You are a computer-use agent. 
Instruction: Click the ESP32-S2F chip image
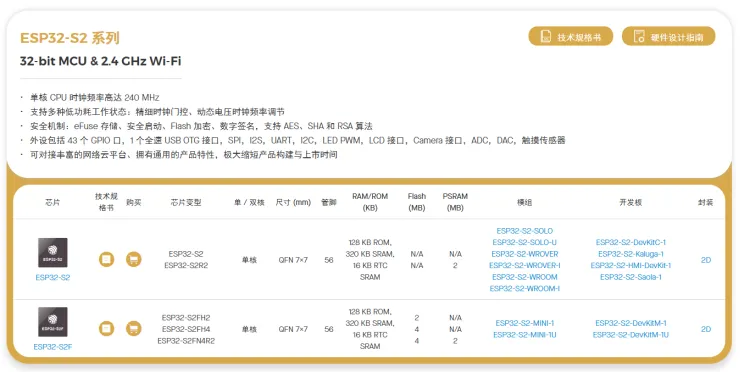[53, 322]
